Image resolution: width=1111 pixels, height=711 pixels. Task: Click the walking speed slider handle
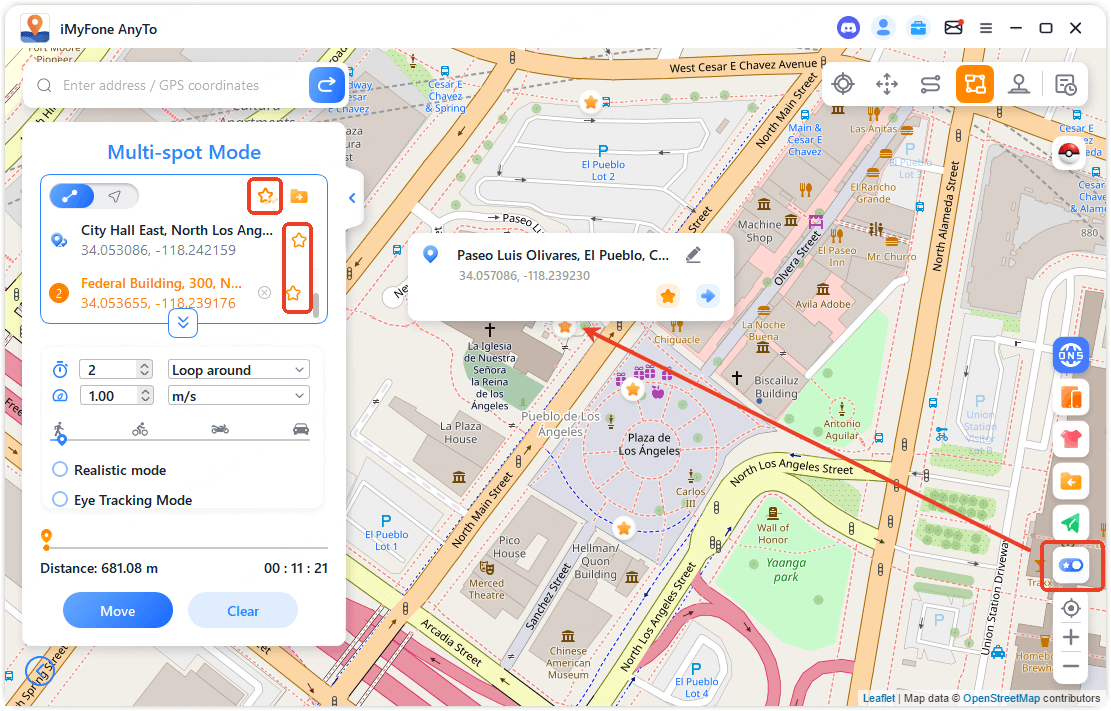click(60, 438)
